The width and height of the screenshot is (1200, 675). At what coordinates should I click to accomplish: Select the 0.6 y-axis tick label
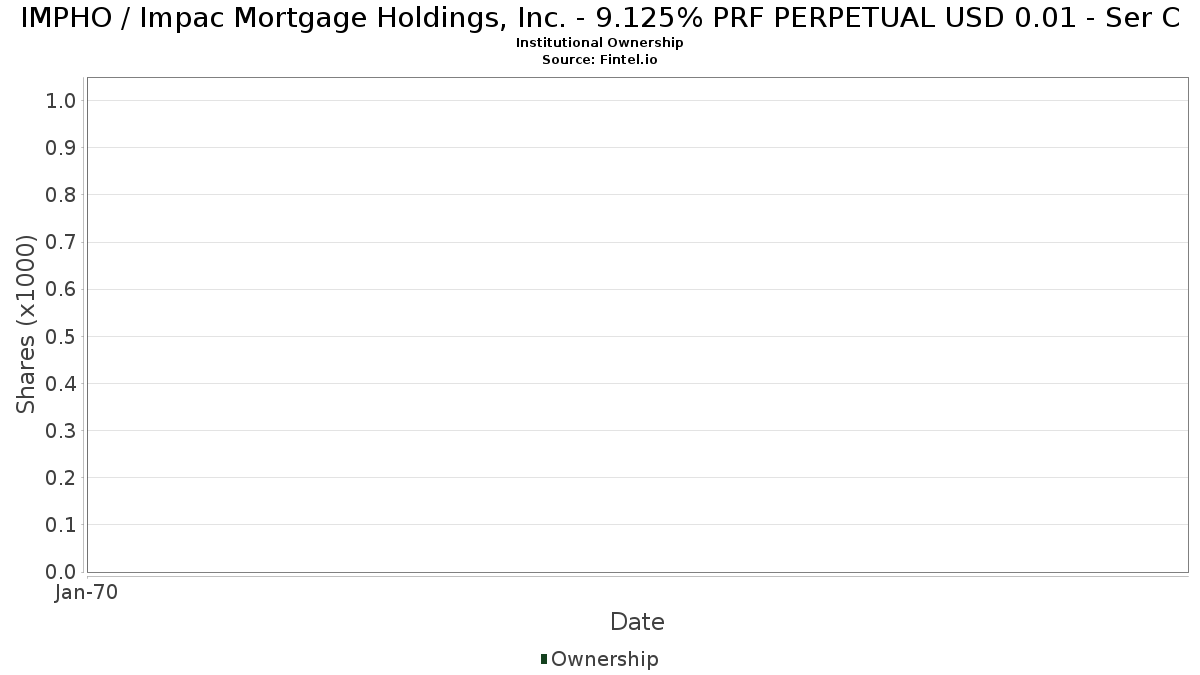click(x=60, y=289)
